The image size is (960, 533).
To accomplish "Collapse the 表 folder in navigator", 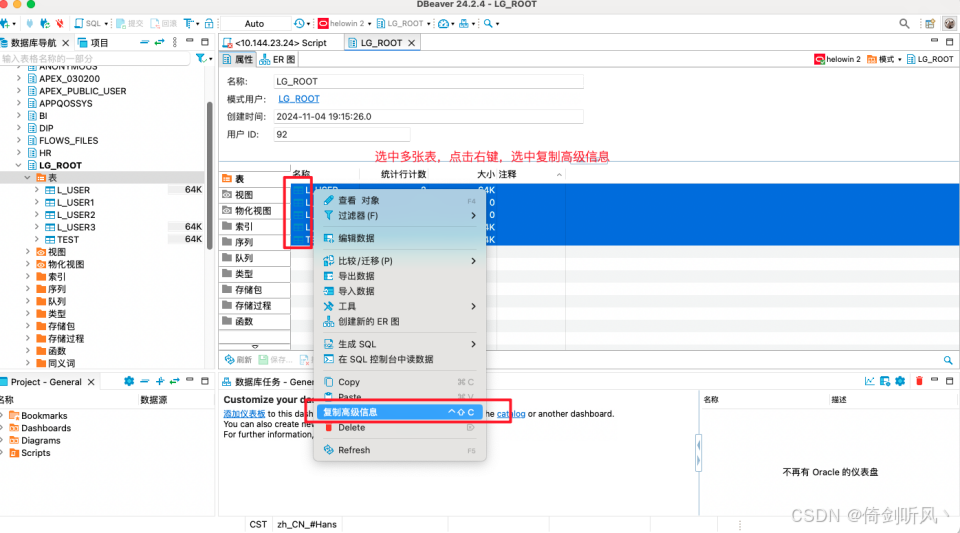I will pos(28,177).
